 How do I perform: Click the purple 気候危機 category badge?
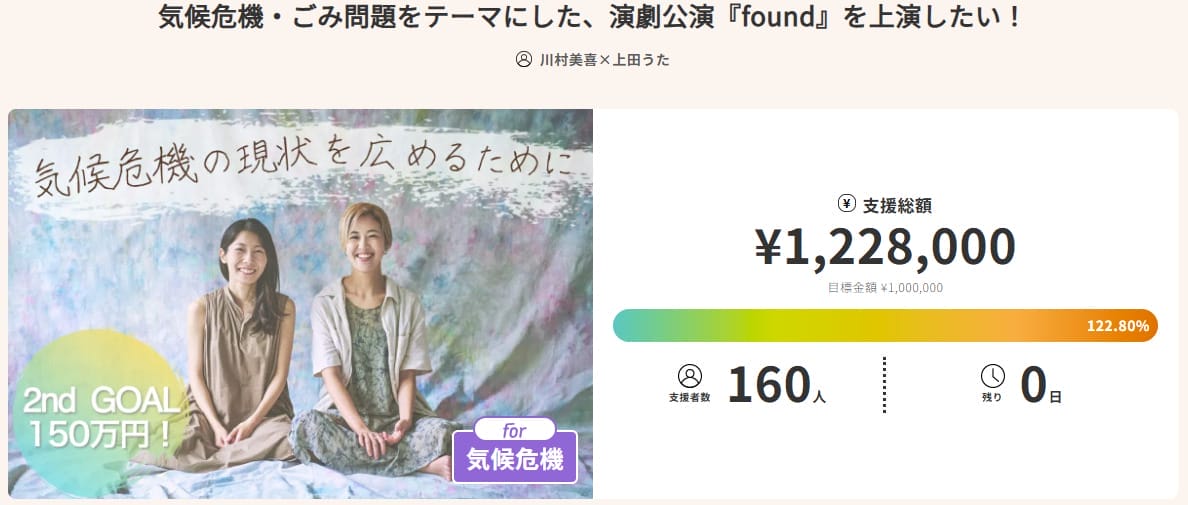(515, 461)
